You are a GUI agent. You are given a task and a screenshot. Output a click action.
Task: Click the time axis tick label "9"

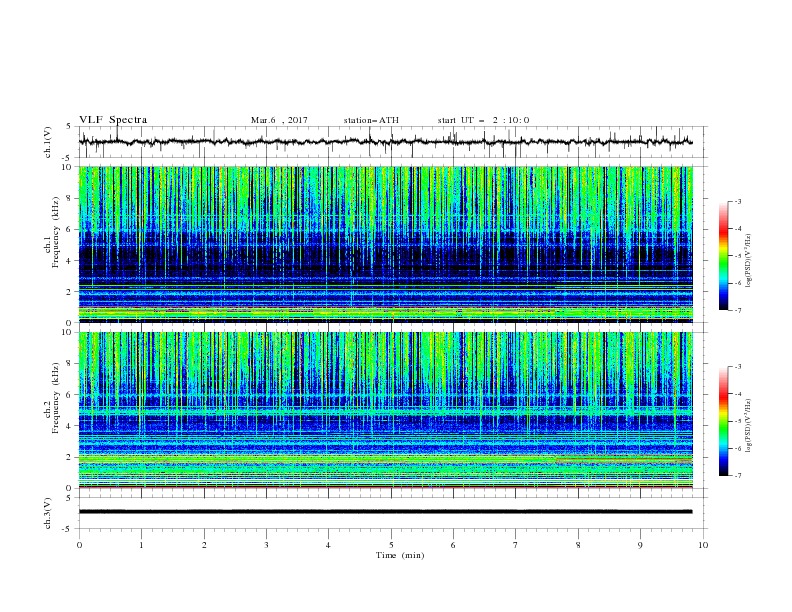tap(640, 545)
